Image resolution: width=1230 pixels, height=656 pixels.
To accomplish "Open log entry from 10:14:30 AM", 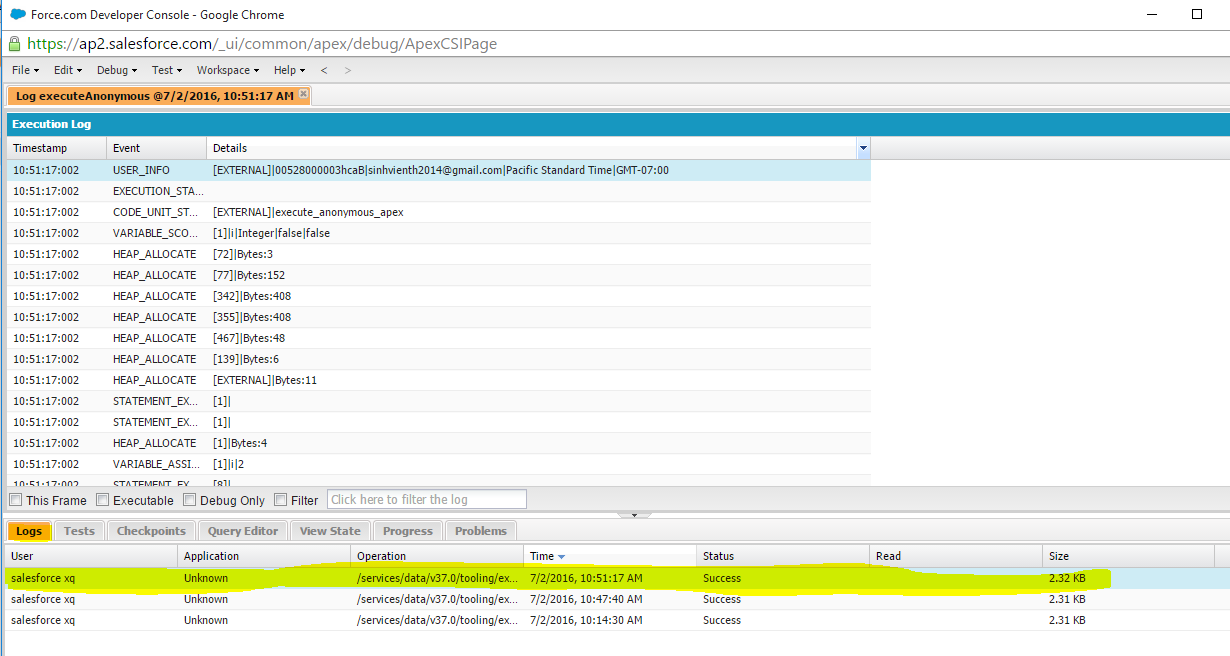I will coord(618,620).
